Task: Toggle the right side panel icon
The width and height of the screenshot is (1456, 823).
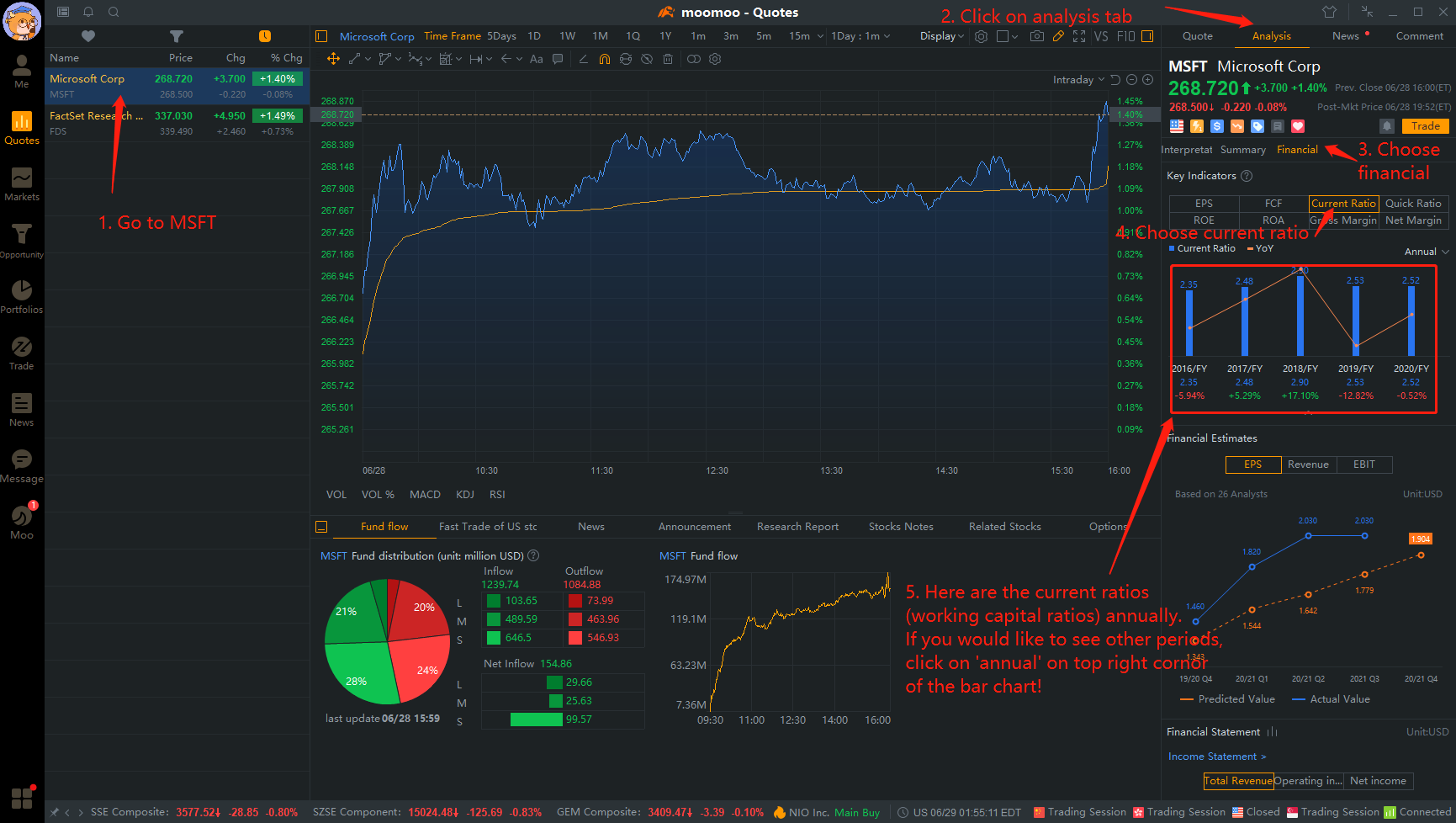Action: [1147, 36]
